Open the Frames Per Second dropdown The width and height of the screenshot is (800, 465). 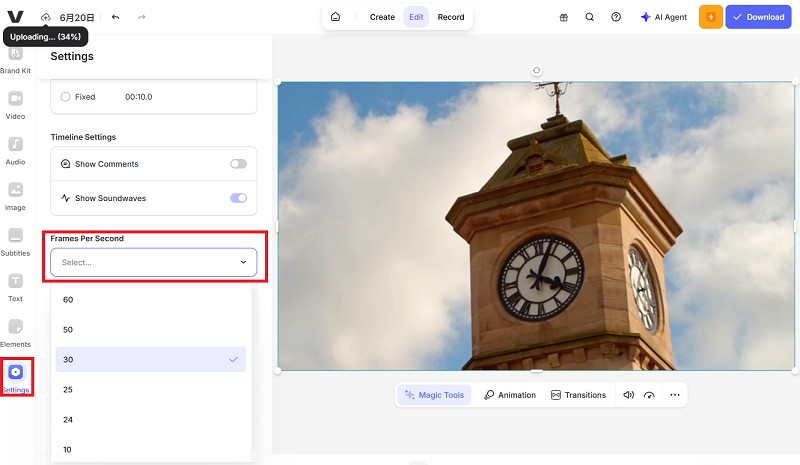(153, 262)
